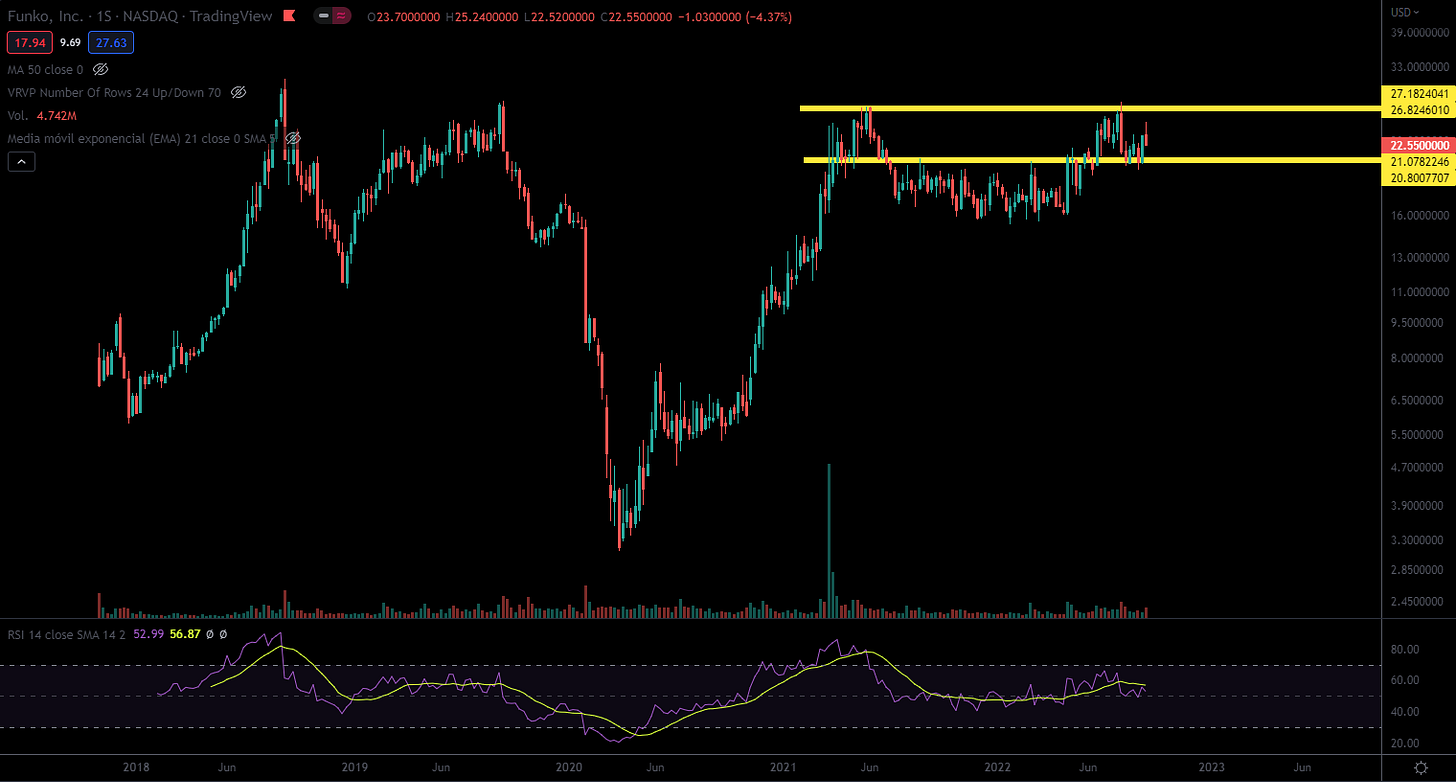Click the 2020 label on time axis
Image resolution: width=1456 pixels, height=782 pixels.
568,767
